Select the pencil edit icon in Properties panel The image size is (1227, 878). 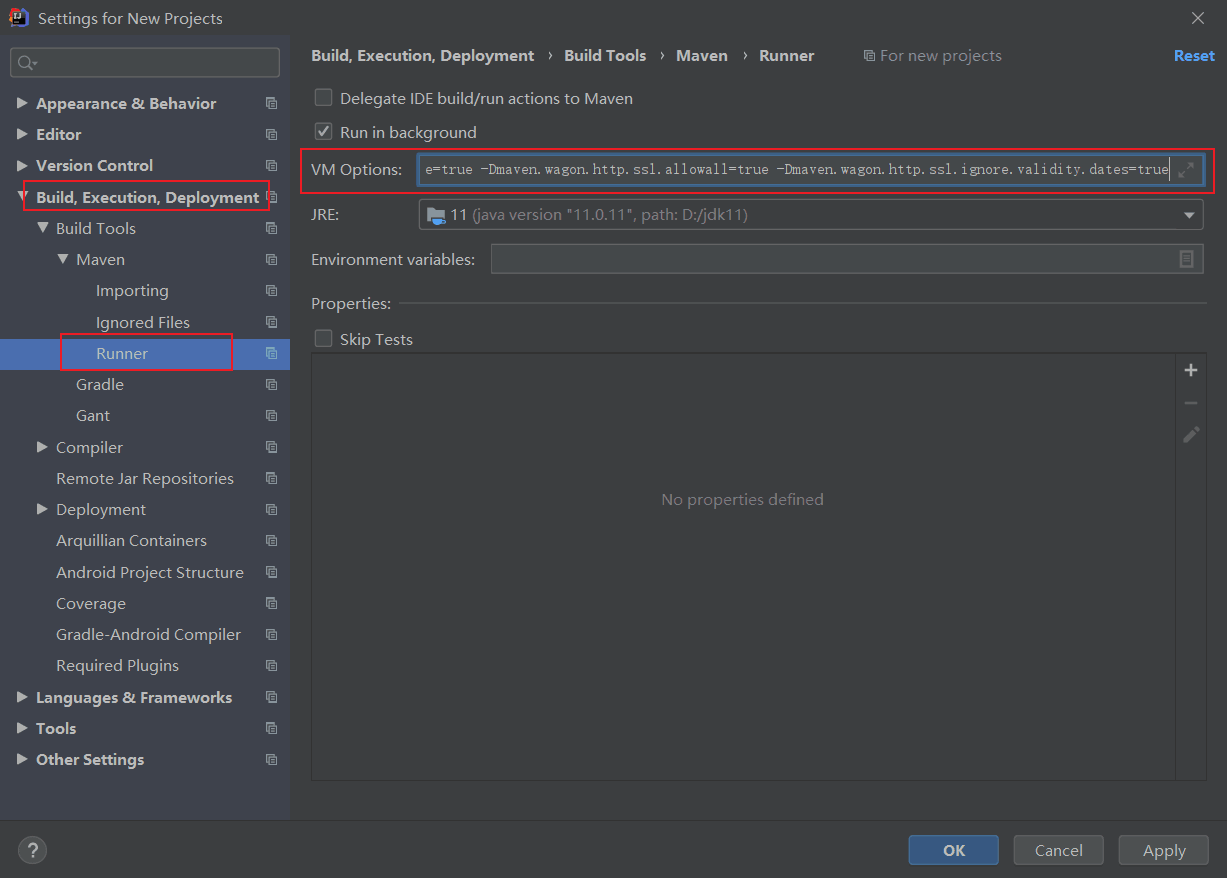point(1191,434)
